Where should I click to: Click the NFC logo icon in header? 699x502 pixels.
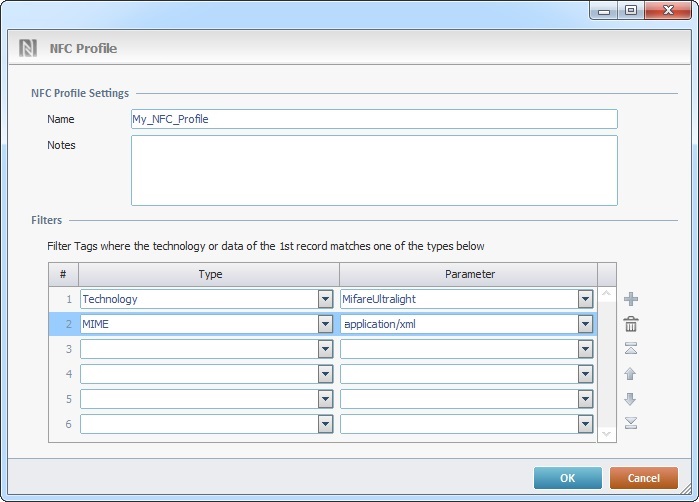coord(28,48)
